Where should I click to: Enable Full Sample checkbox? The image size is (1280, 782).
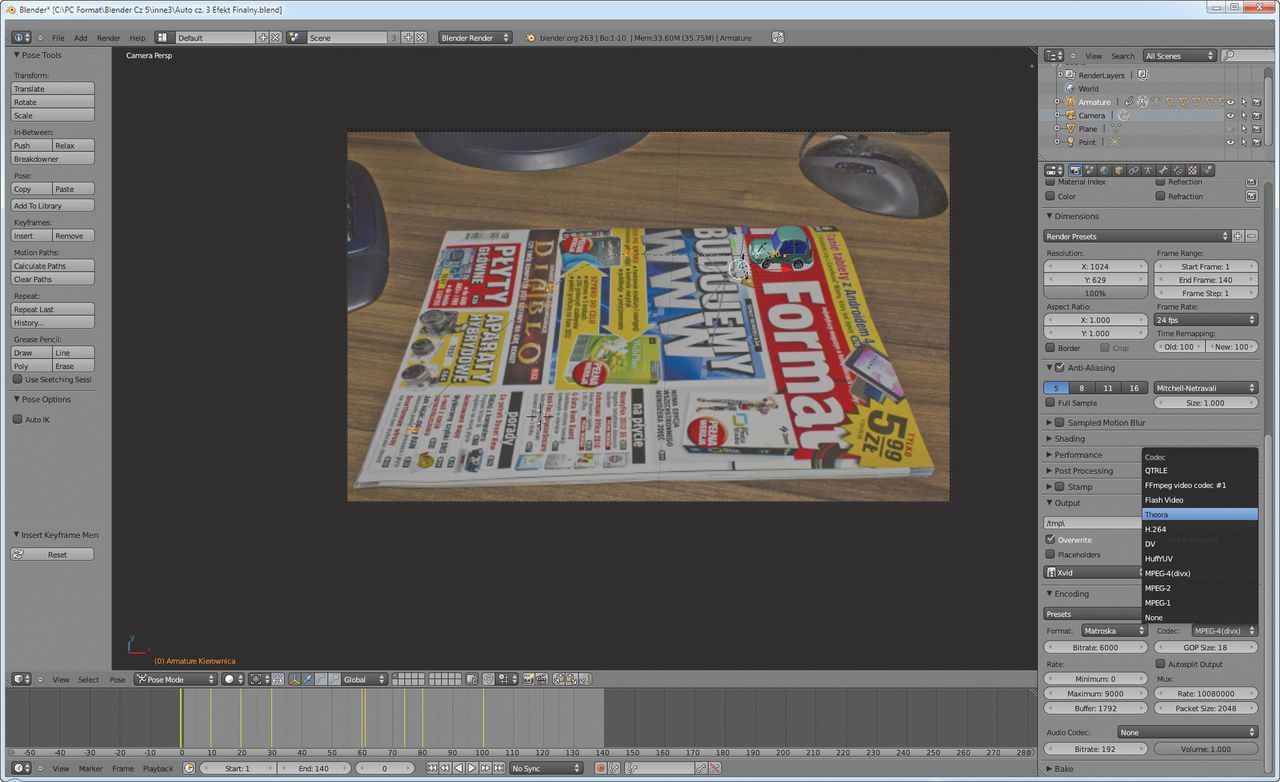coord(1050,403)
